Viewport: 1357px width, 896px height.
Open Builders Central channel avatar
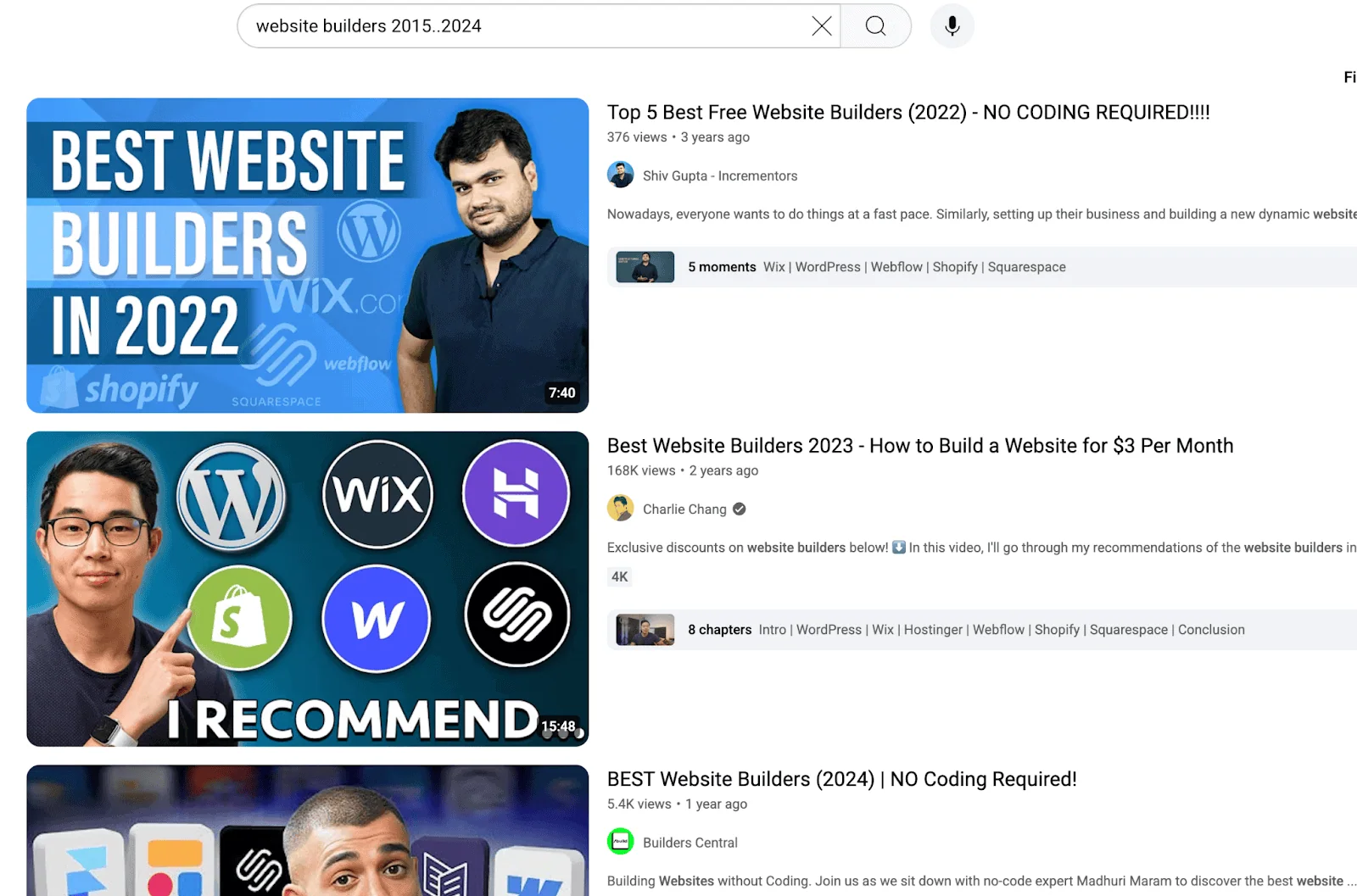[x=621, y=842]
